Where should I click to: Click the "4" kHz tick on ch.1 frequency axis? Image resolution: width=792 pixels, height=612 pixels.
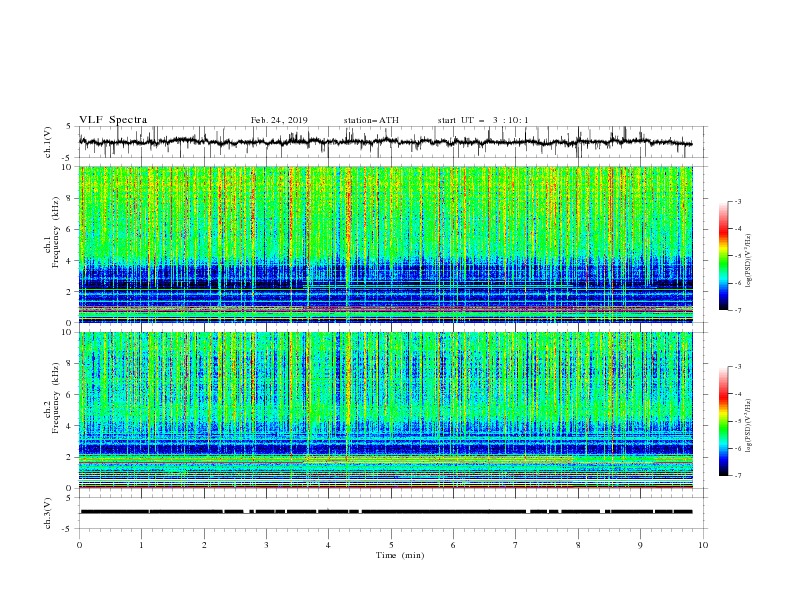click(x=70, y=261)
